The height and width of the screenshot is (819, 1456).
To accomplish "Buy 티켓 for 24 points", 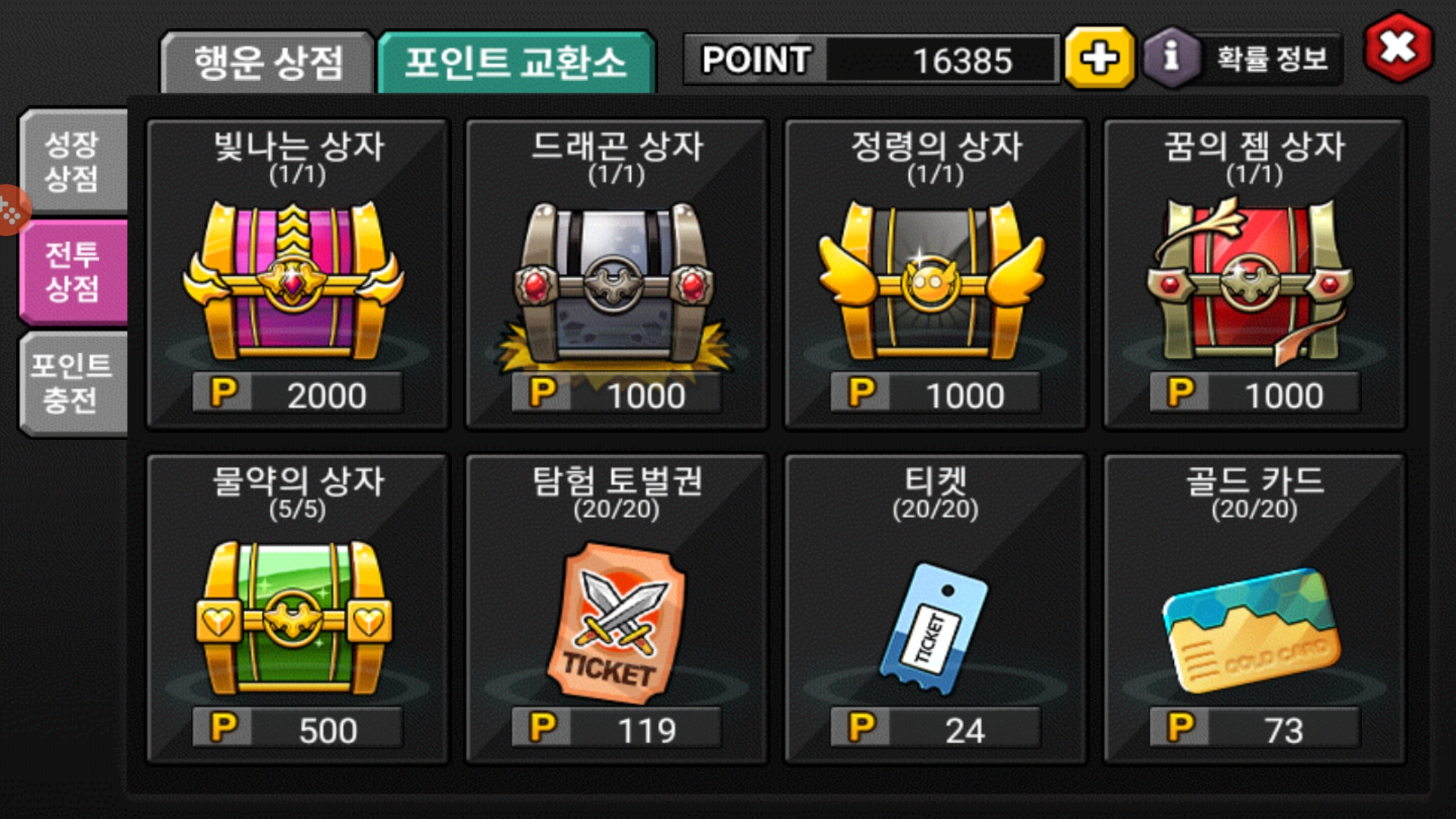I will click(x=936, y=728).
